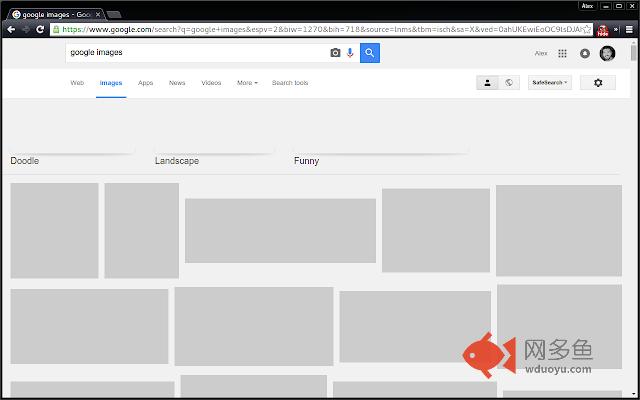This screenshot has height=400, width=640.
Task: Open the red extension icon in toolbar
Action: (602, 30)
